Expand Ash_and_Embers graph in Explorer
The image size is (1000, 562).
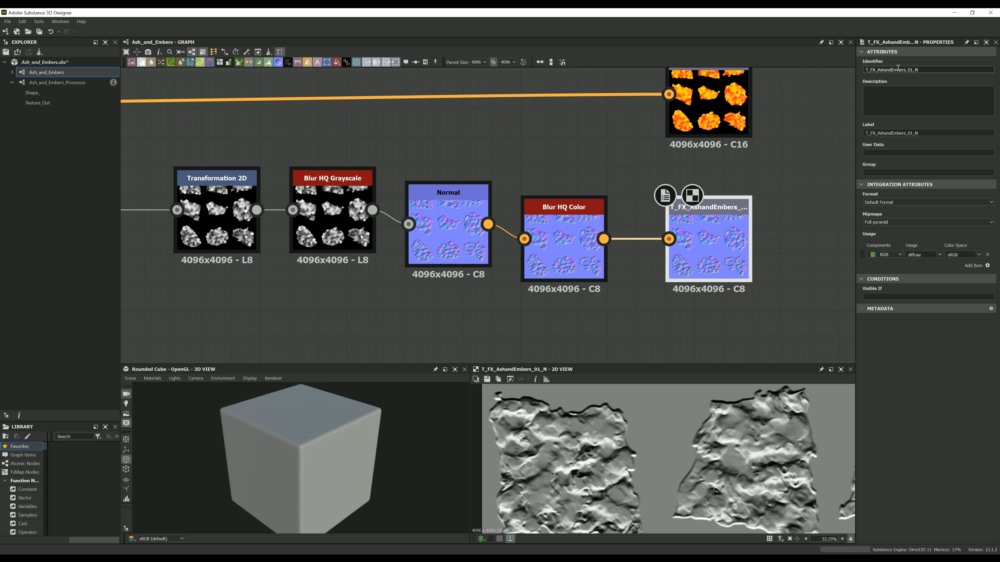click(12, 73)
